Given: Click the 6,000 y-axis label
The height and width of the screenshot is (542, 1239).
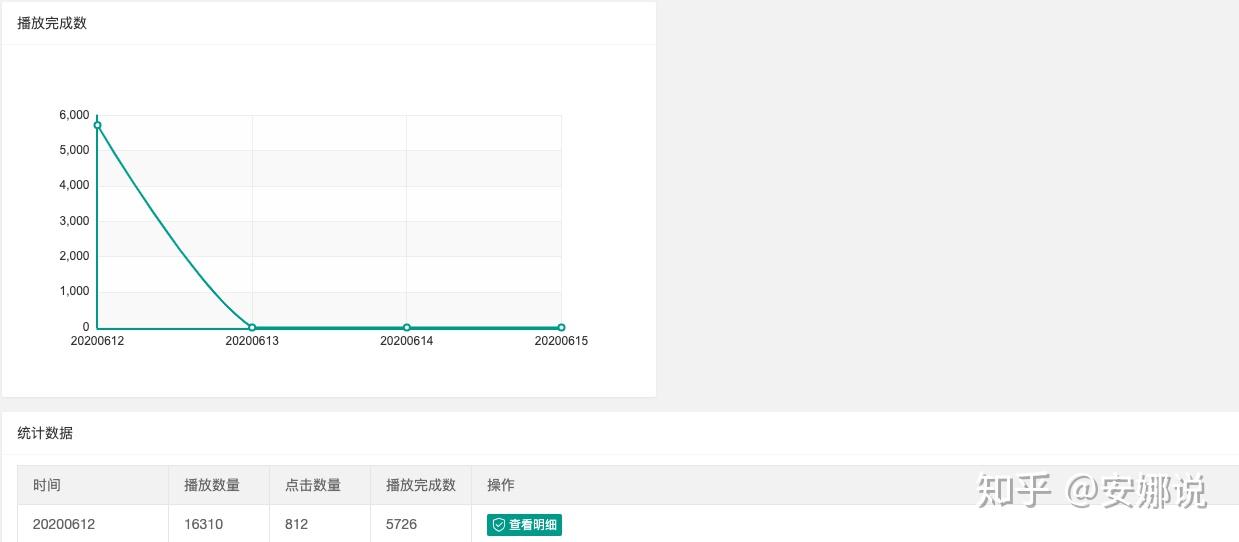Looking at the screenshot, I should (74, 115).
